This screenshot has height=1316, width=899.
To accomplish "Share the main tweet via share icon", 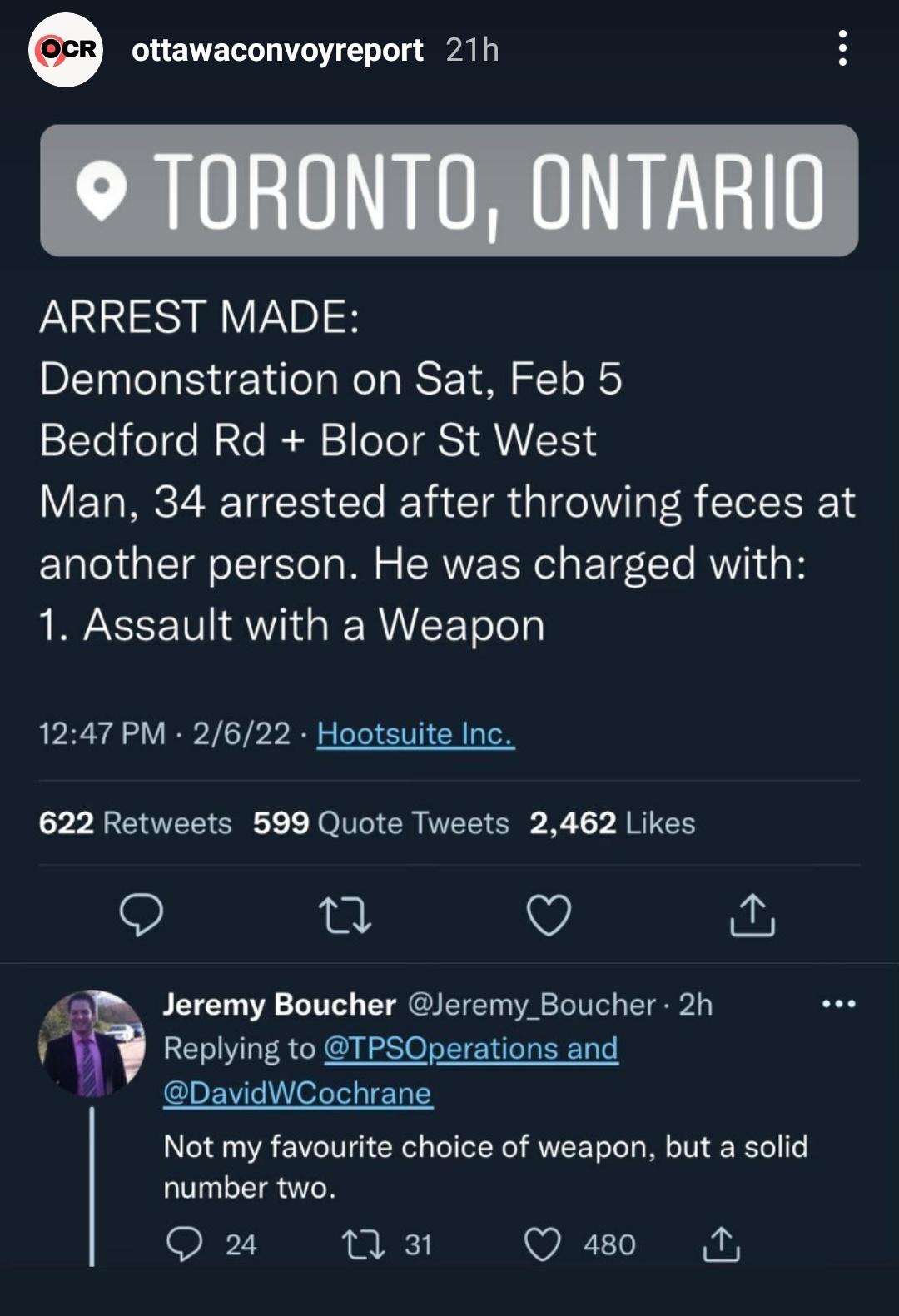I will [752, 915].
